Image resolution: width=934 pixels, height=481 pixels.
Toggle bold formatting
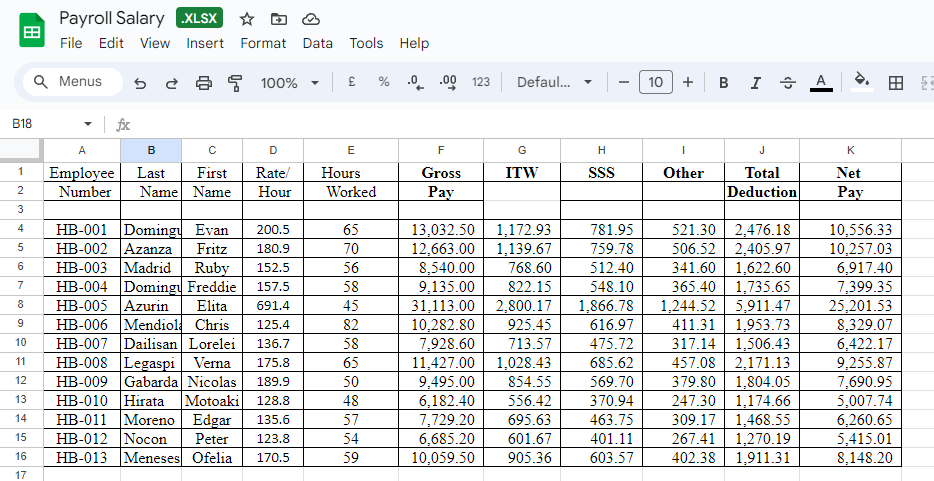[723, 83]
